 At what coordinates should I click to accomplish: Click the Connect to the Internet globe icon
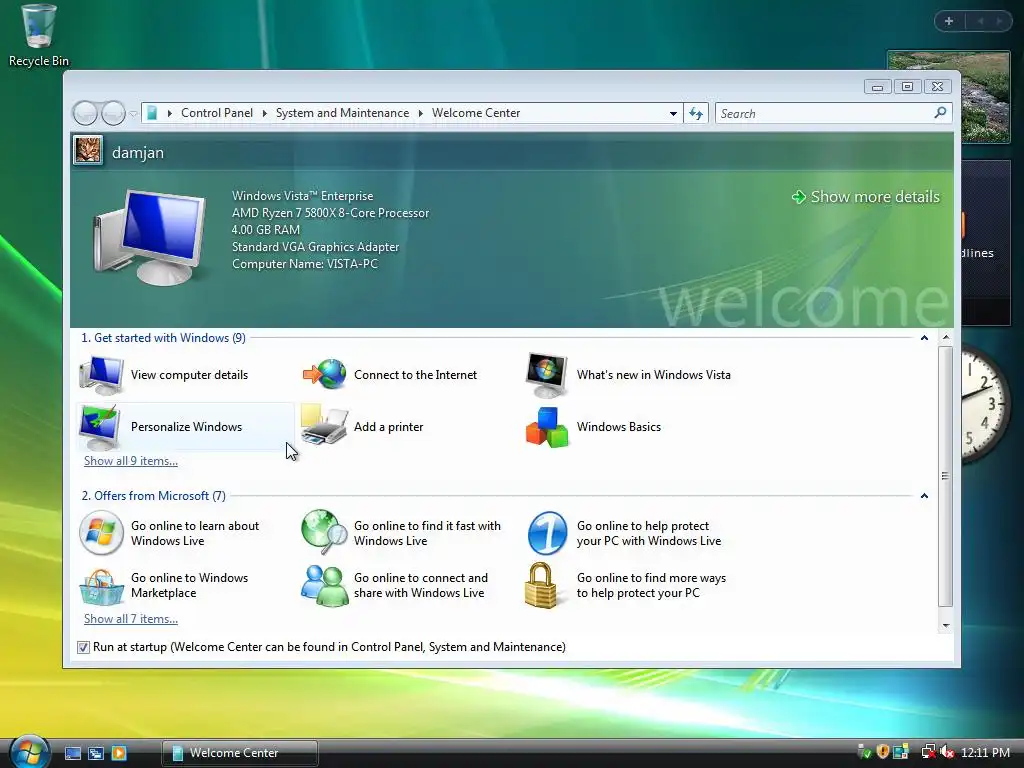click(324, 374)
